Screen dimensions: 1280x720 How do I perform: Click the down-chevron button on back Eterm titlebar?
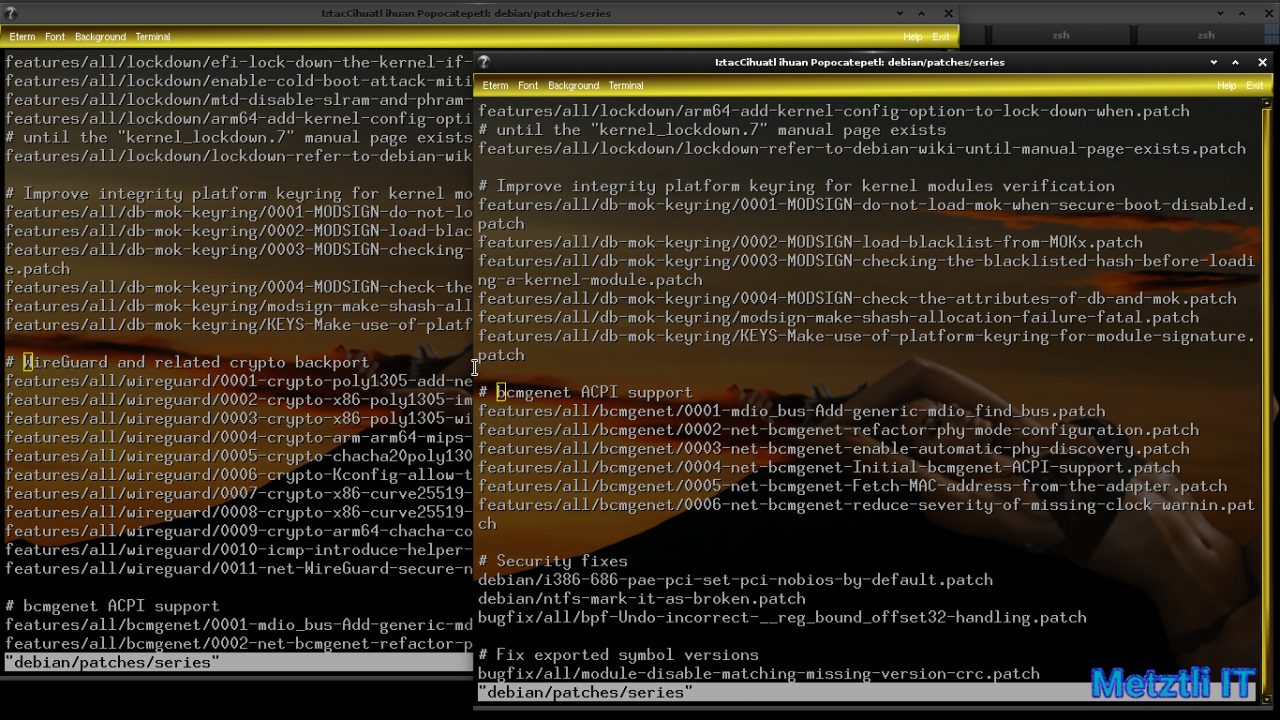902,14
